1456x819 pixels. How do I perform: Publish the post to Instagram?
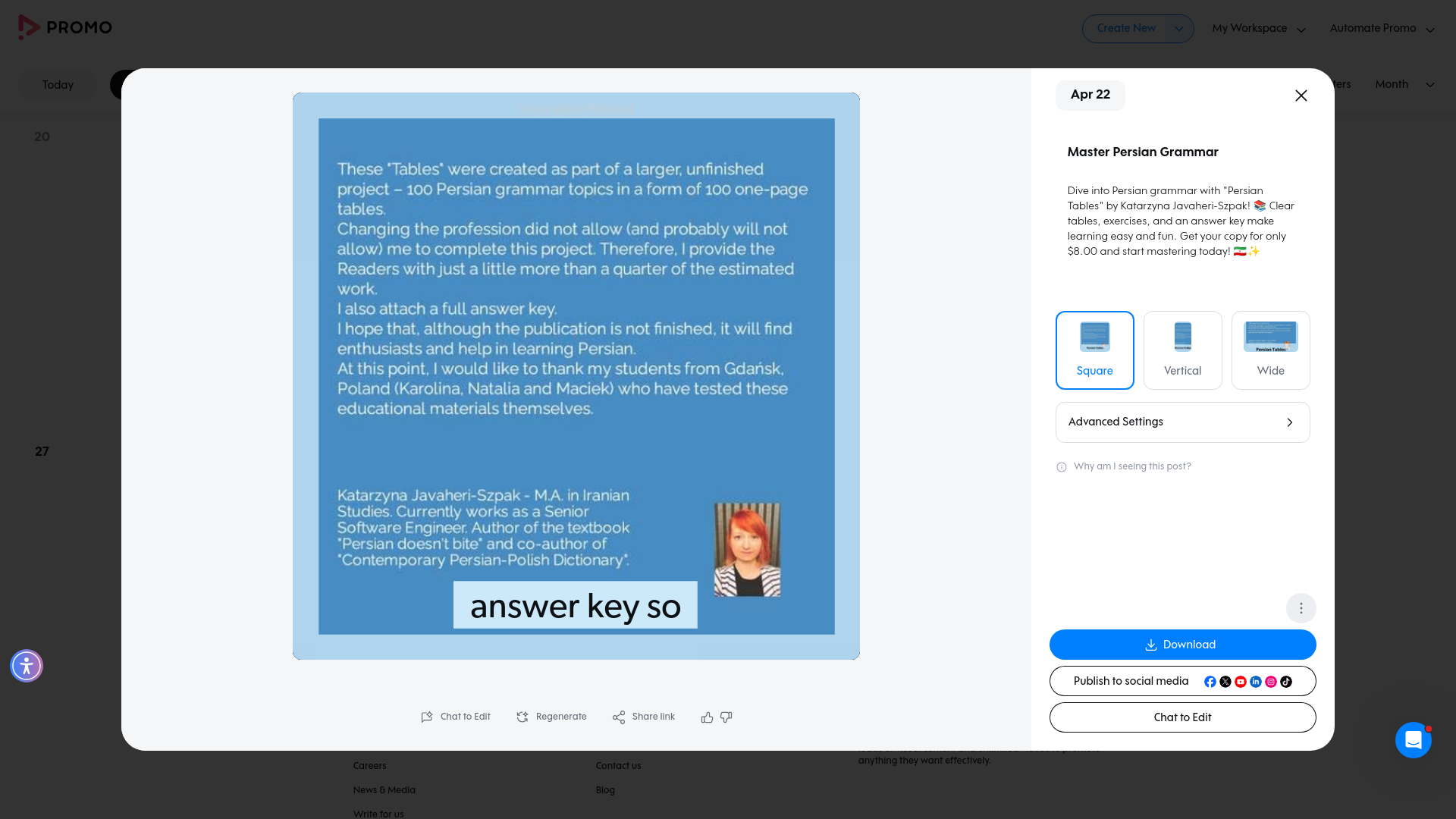(x=1271, y=681)
